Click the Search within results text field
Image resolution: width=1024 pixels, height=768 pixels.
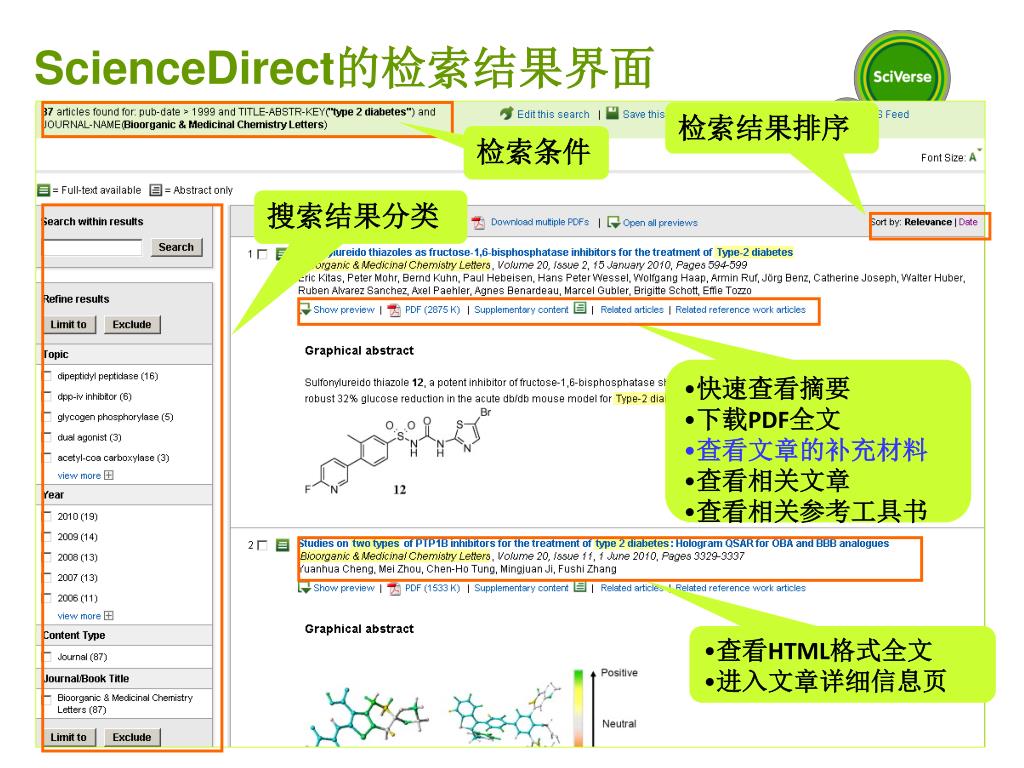coord(92,247)
